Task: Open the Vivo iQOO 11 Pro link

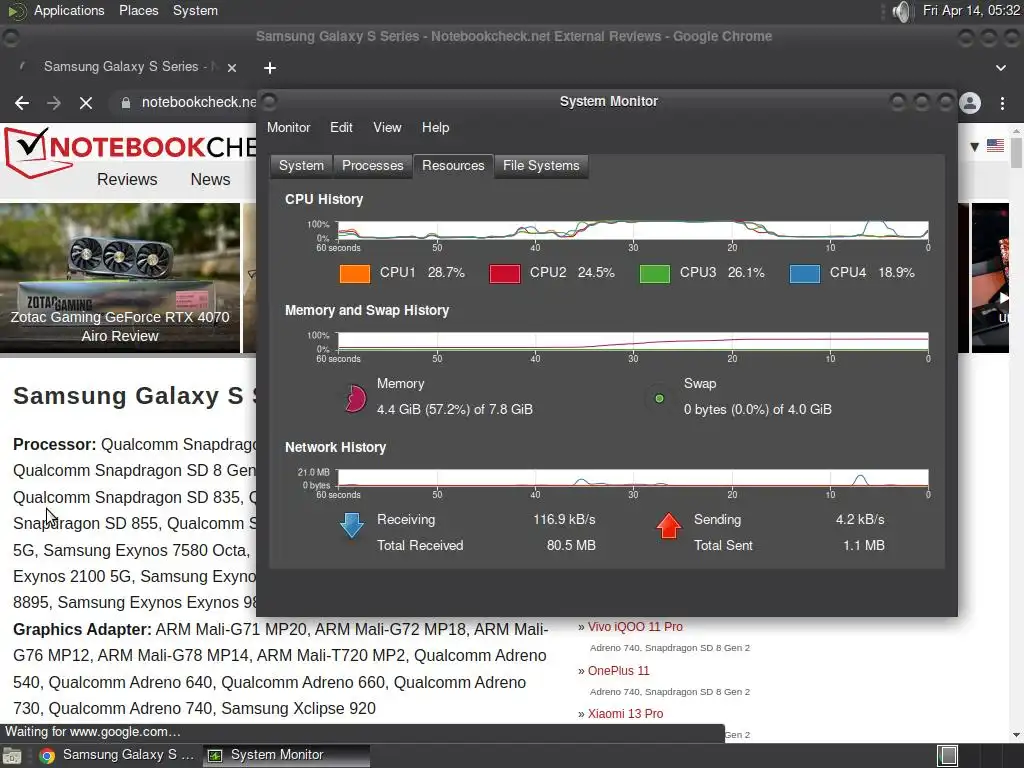Action: (x=635, y=627)
